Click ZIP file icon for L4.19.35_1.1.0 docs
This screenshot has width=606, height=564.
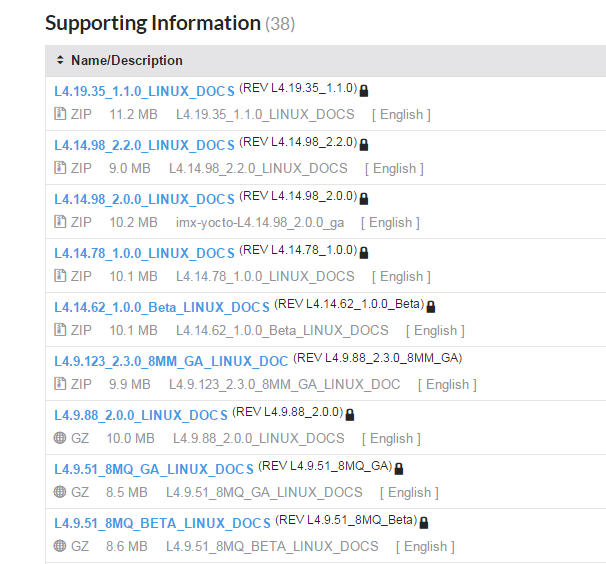point(60,114)
